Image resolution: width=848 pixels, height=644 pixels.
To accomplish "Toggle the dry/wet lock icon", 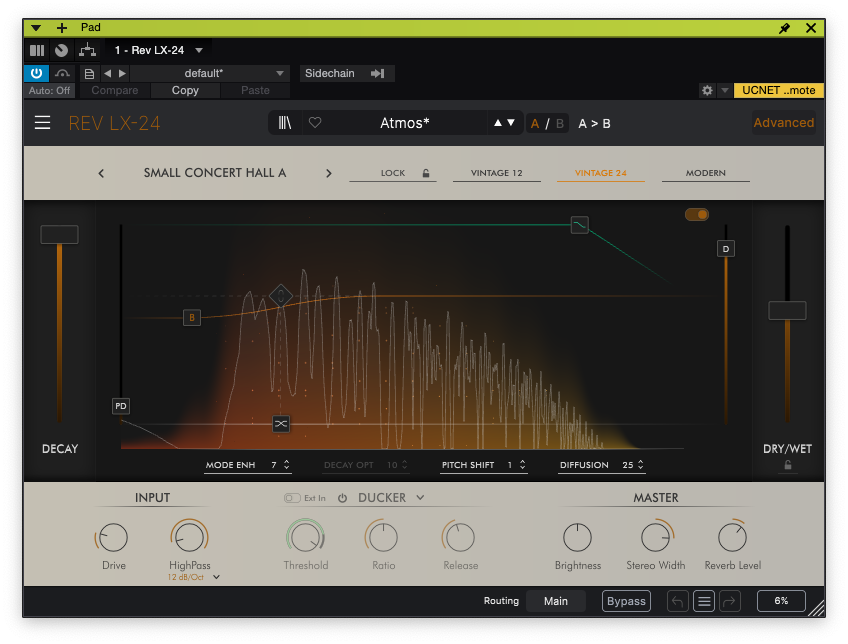I will (788, 465).
